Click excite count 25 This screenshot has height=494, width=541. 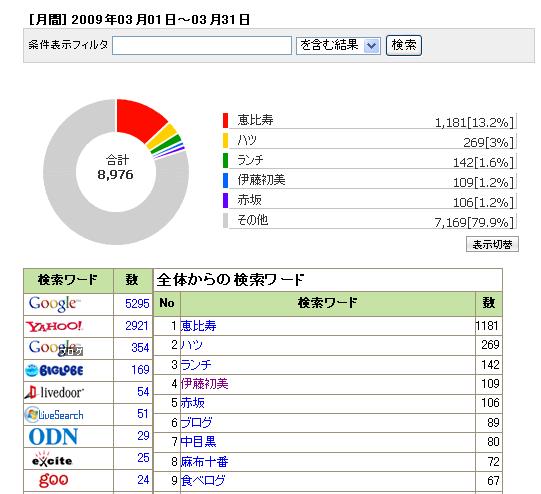tap(143, 458)
